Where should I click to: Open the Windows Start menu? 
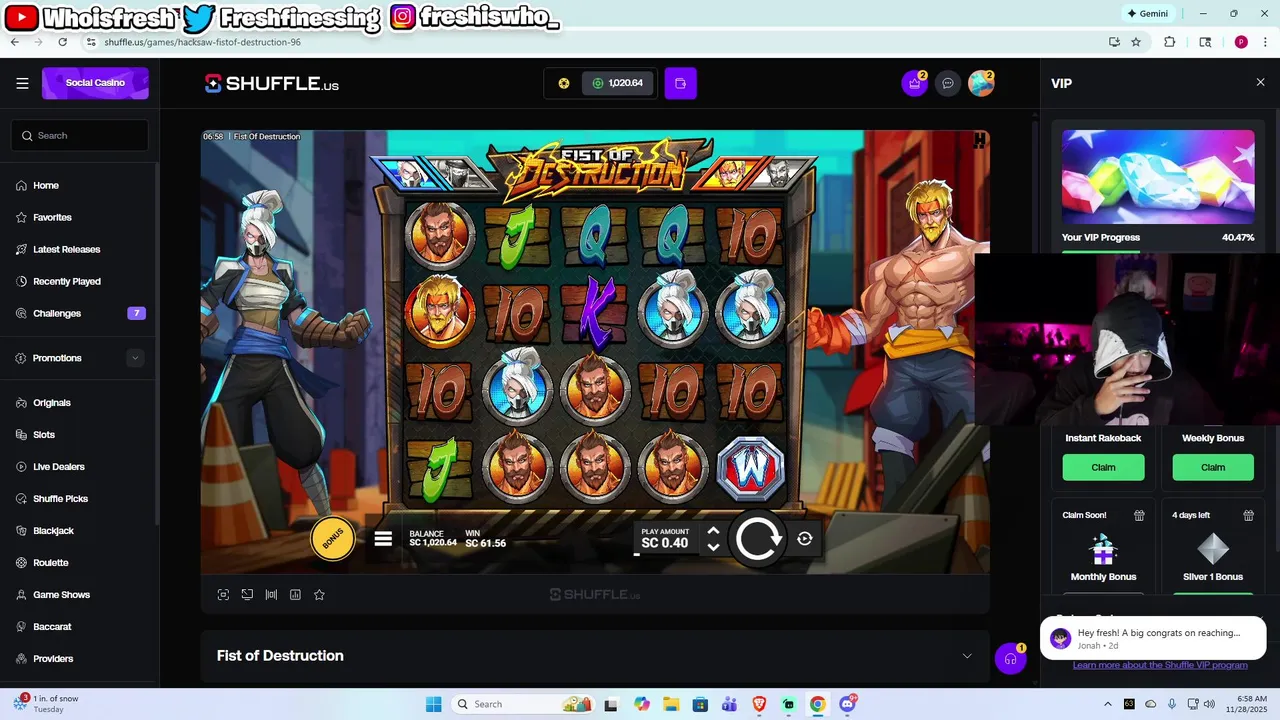click(x=433, y=704)
